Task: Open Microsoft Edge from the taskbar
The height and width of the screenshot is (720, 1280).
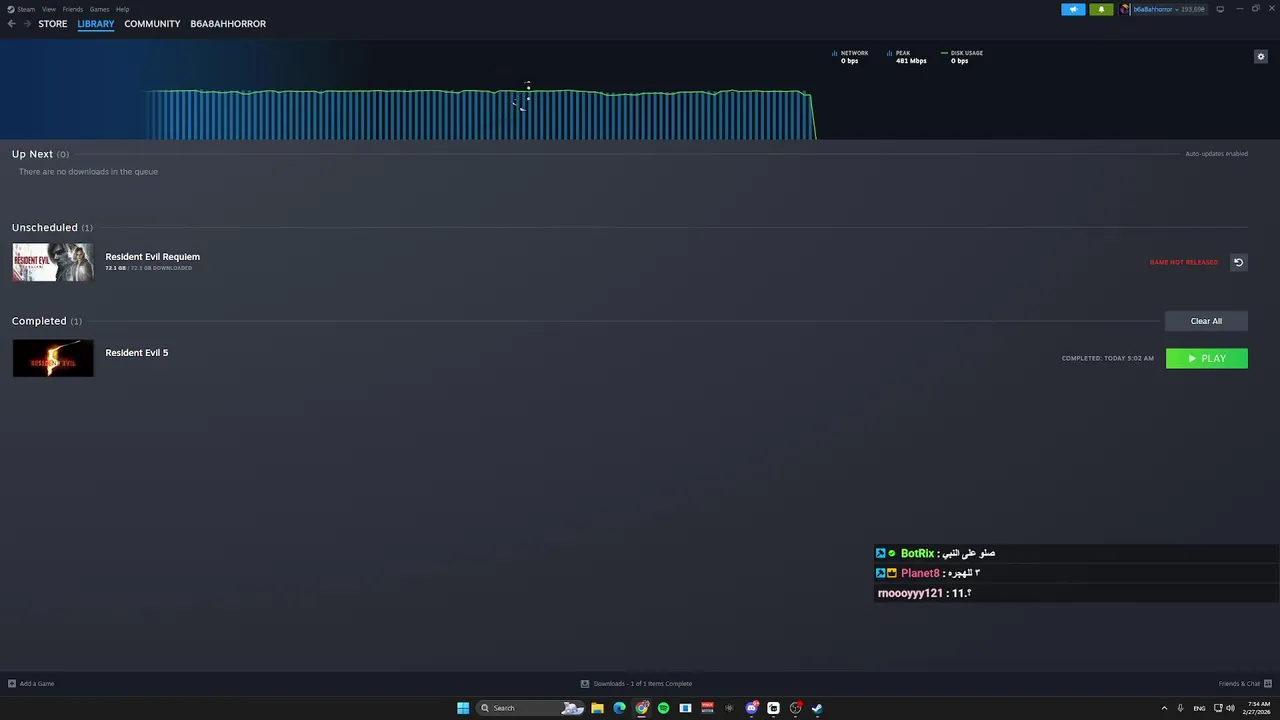Action: [619, 708]
